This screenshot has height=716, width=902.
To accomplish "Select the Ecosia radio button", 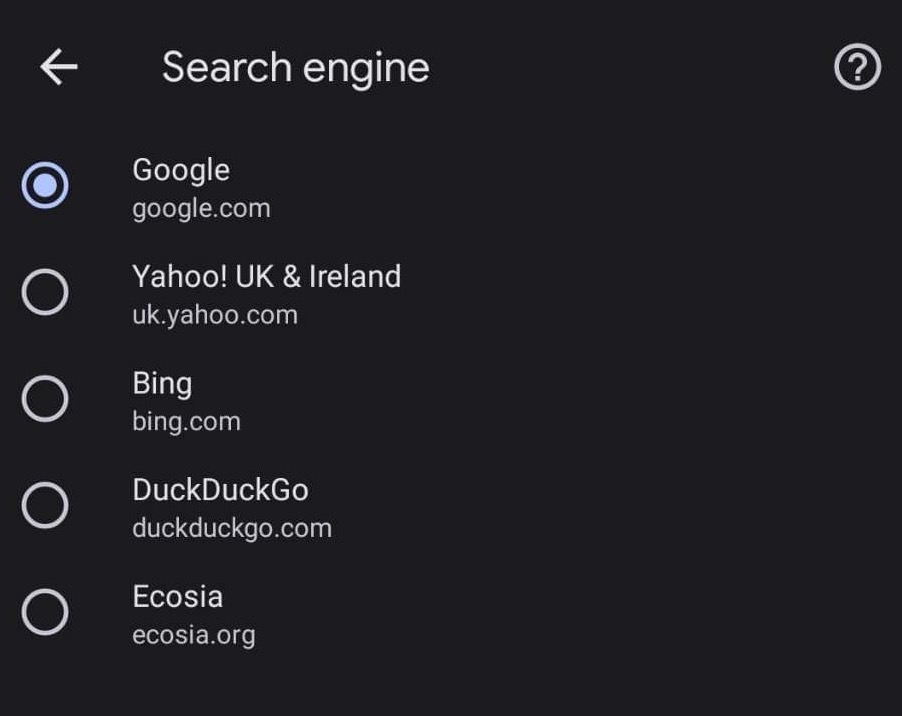I will click(45, 612).
